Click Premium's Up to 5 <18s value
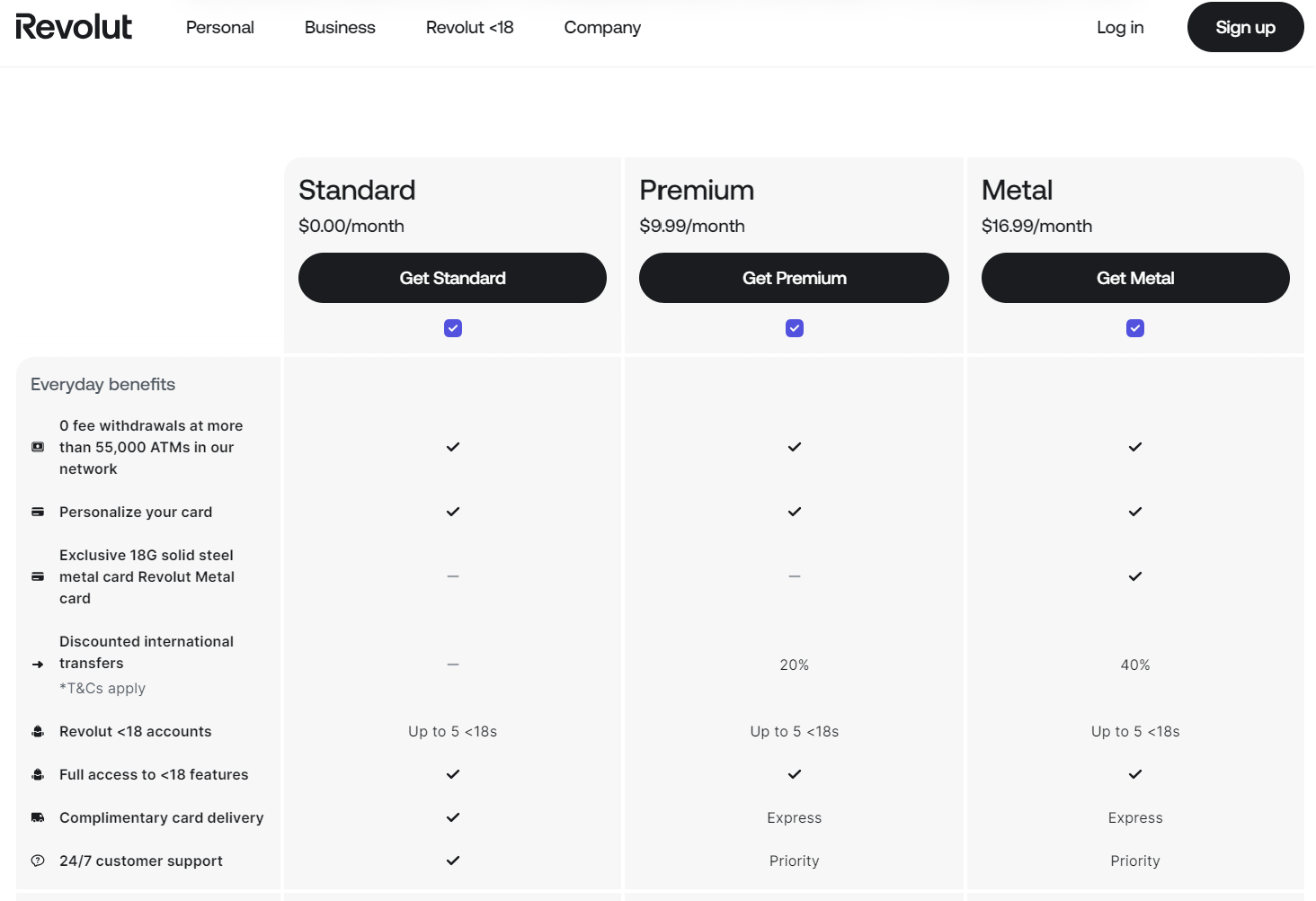 click(x=795, y=732)
